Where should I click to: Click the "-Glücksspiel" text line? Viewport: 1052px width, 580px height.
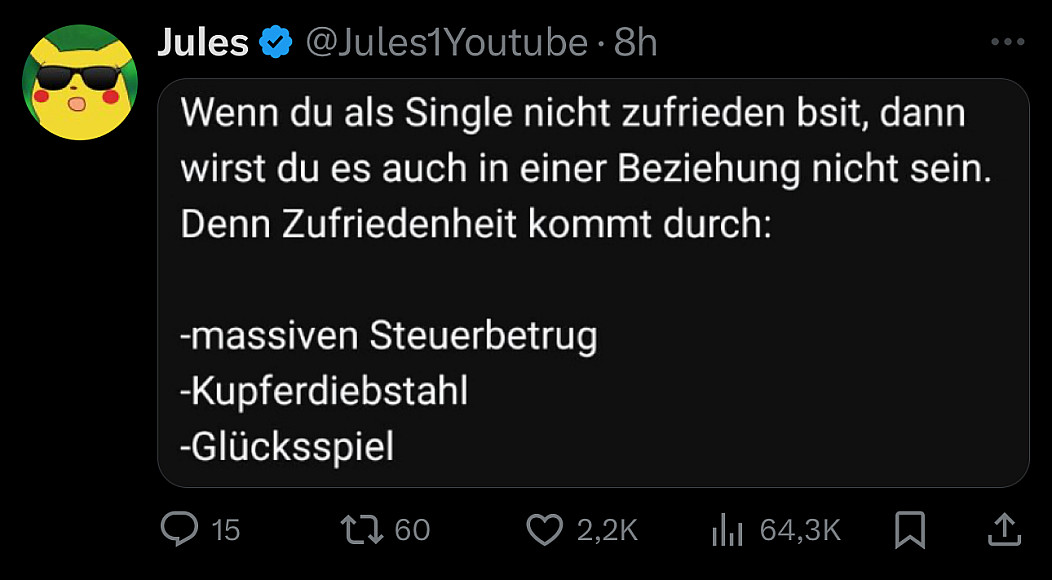(x=287, y=446)
